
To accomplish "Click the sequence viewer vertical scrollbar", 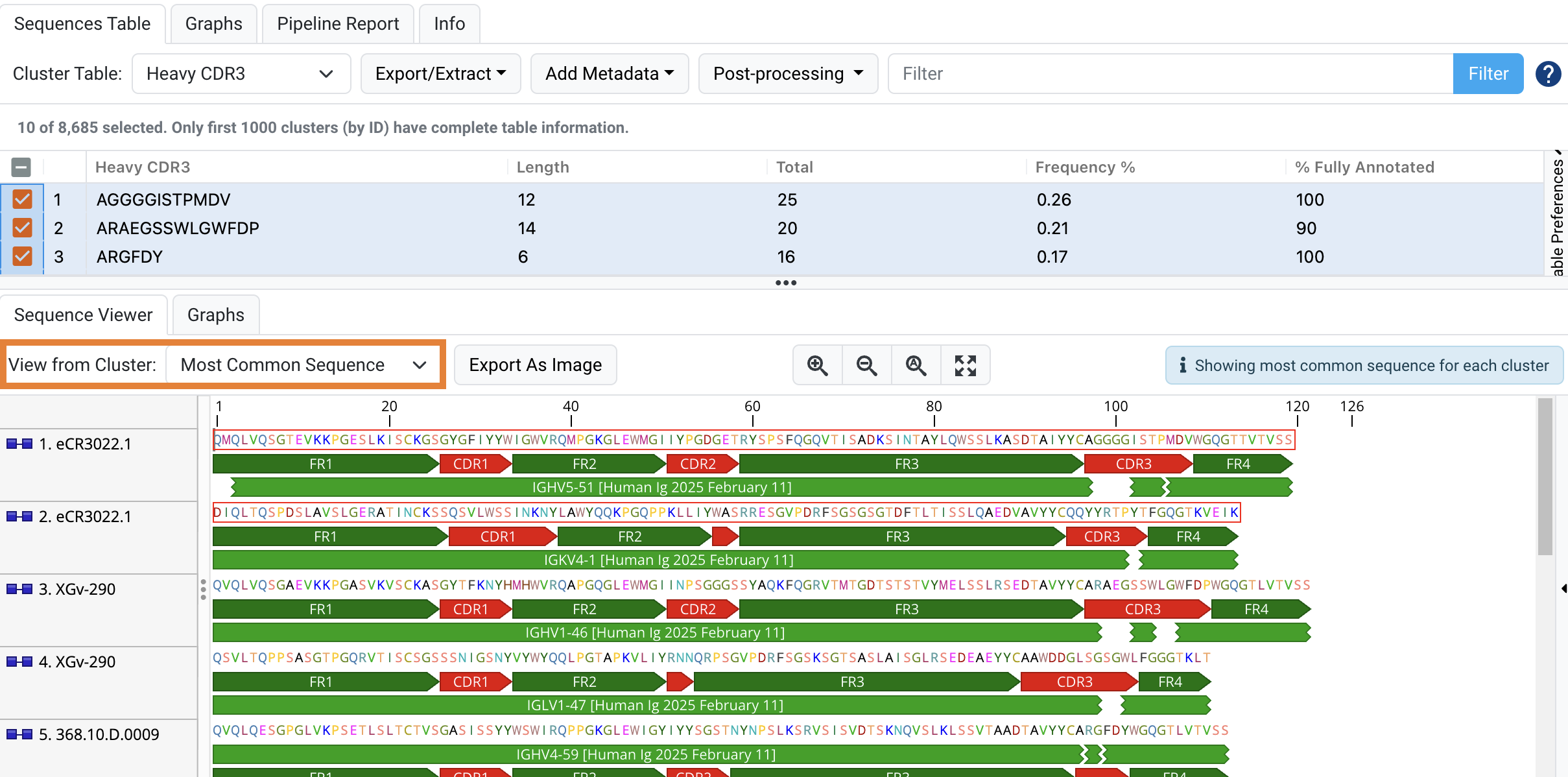I will (1545, 477).
